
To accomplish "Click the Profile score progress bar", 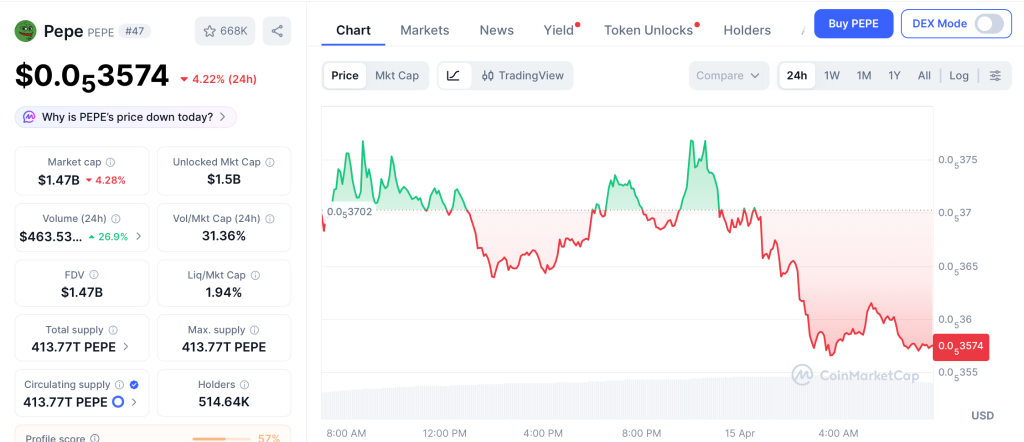I will point(222,438).
